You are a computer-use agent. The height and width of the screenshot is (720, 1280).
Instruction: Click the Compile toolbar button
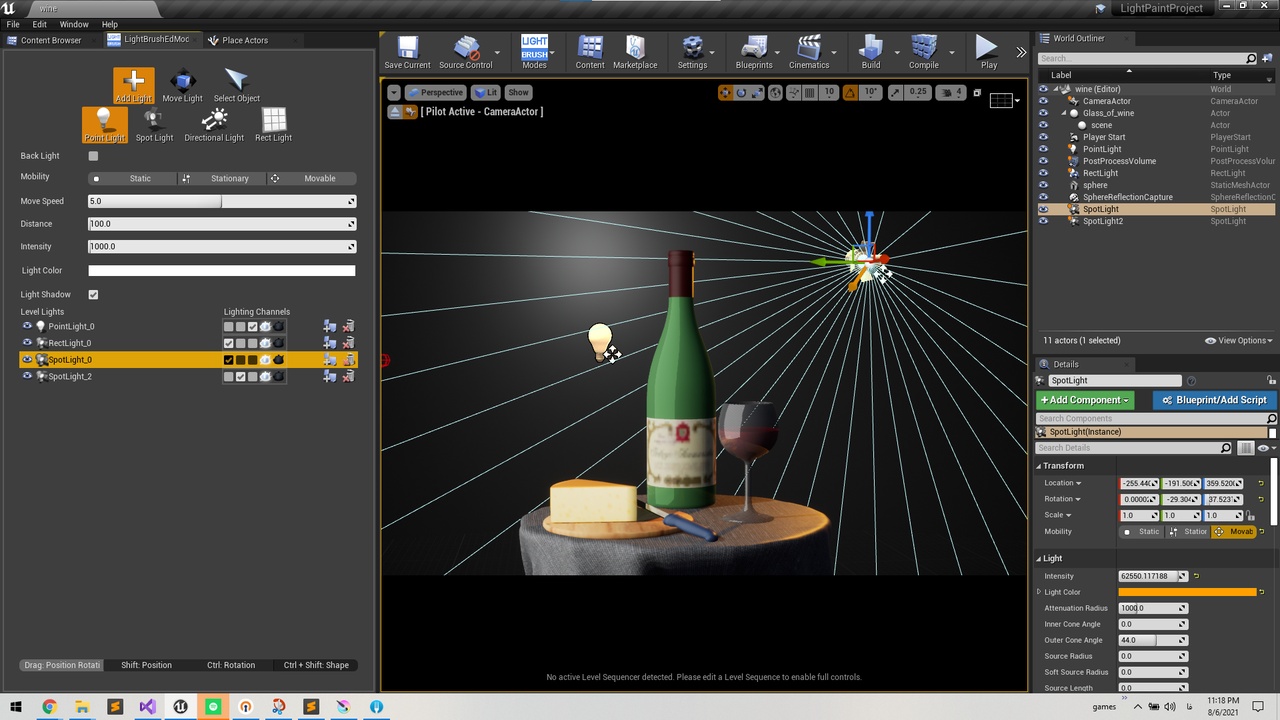(x=923, y=53)
